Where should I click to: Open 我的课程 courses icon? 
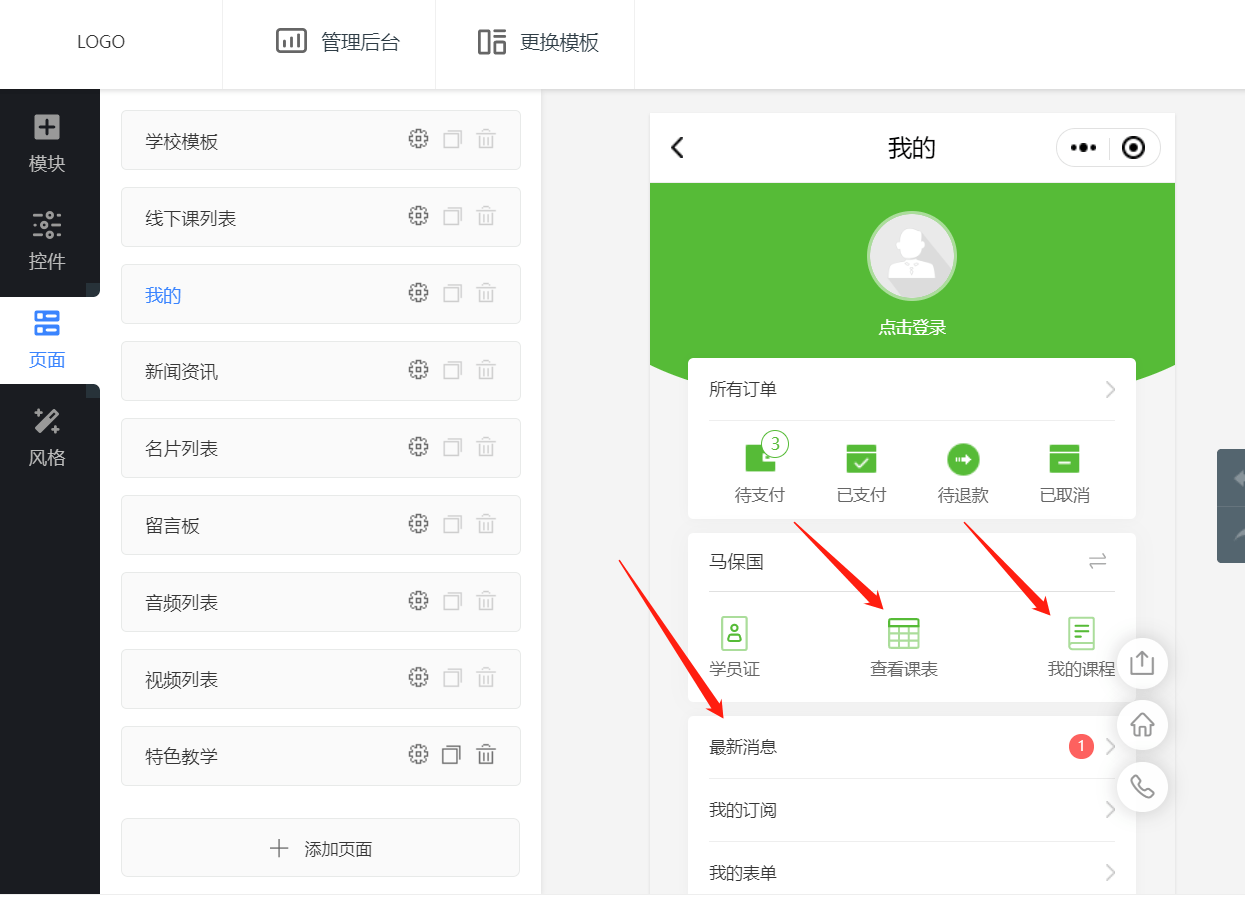click(1081, 633)
